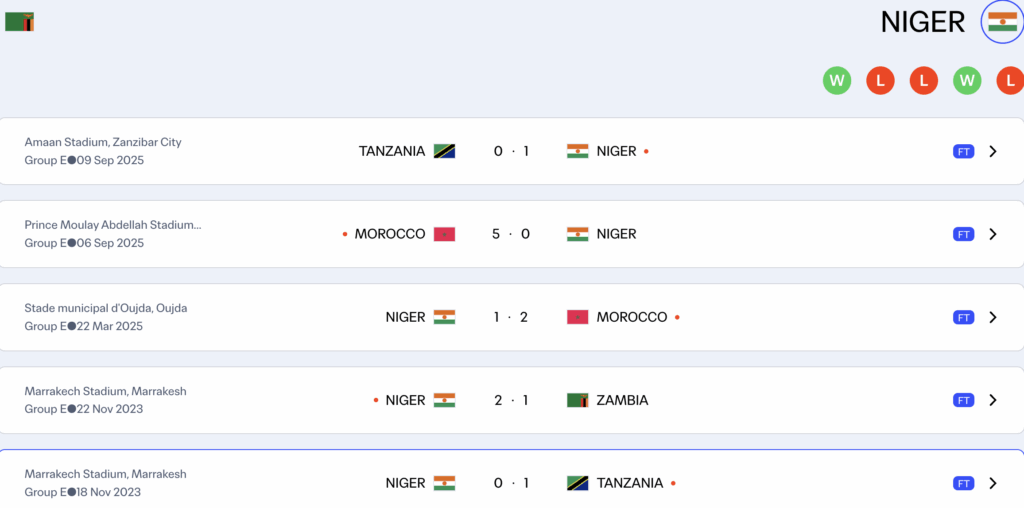The width and height of the screenshot is (1024, 508).
Task: Click Morocco flag in the 5-0 match row
Action: pos(444,234)
